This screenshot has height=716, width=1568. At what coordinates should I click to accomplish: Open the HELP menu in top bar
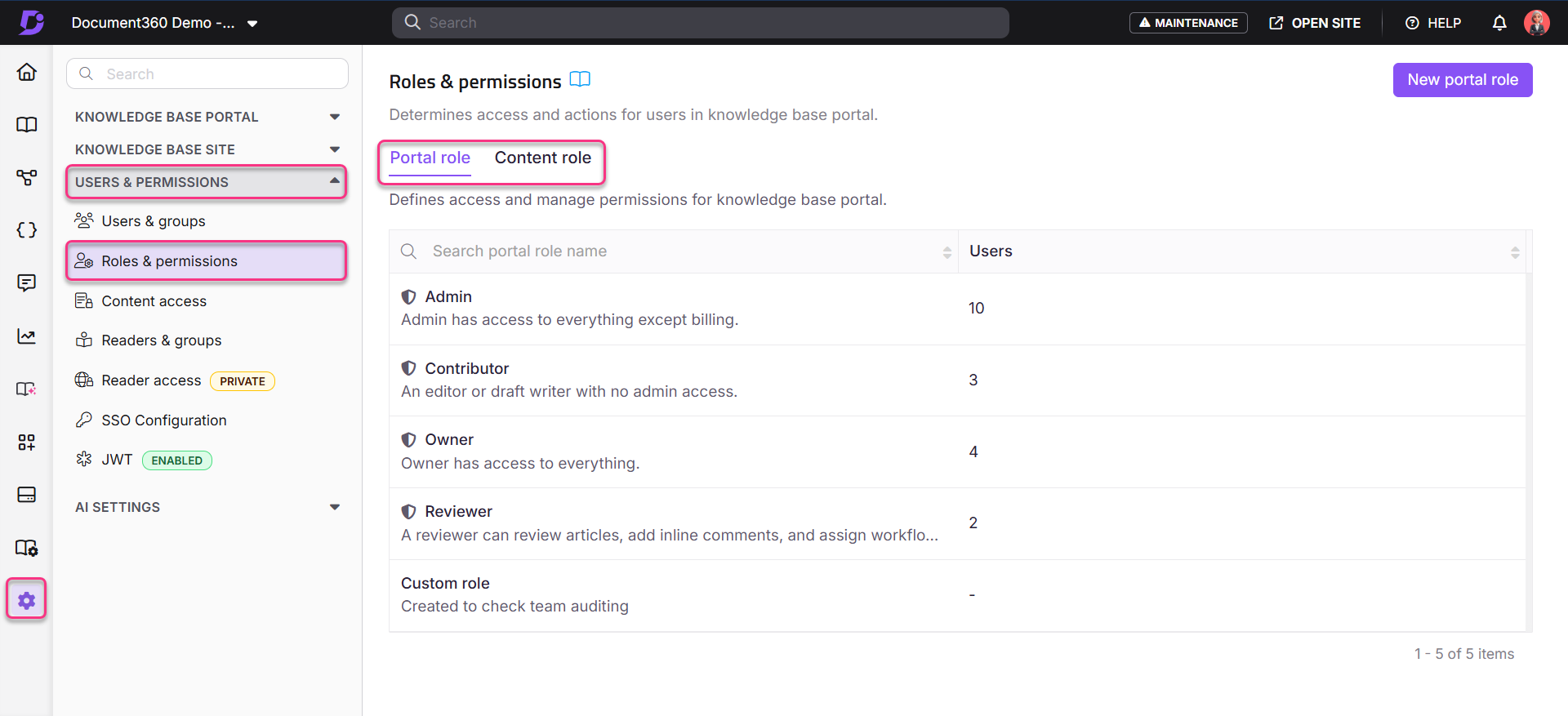pyautogui.click(x=1433, y=23)
